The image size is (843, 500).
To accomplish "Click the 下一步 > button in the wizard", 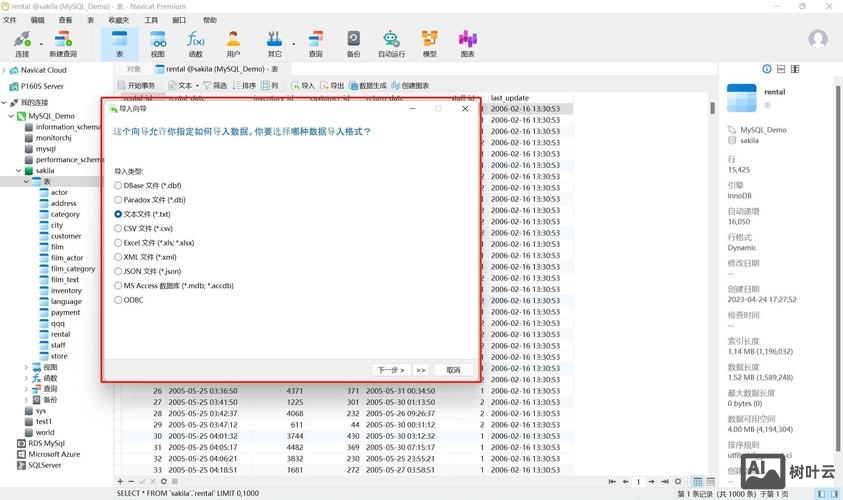I will [x=389, y=369].
